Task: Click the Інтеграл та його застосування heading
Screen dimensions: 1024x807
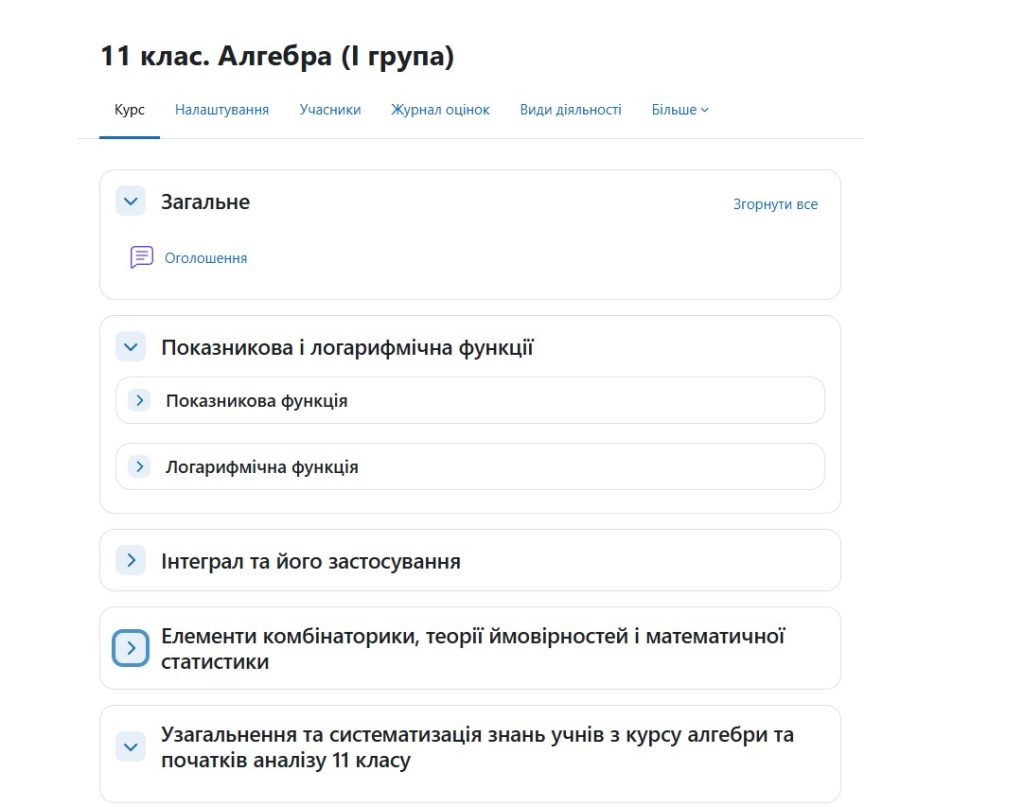Action: point(311,561)
